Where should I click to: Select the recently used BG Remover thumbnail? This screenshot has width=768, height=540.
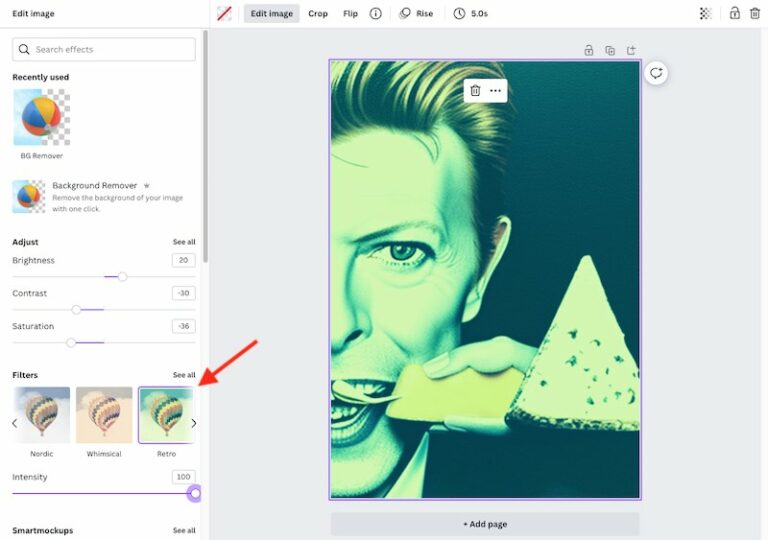pos(42,117)
